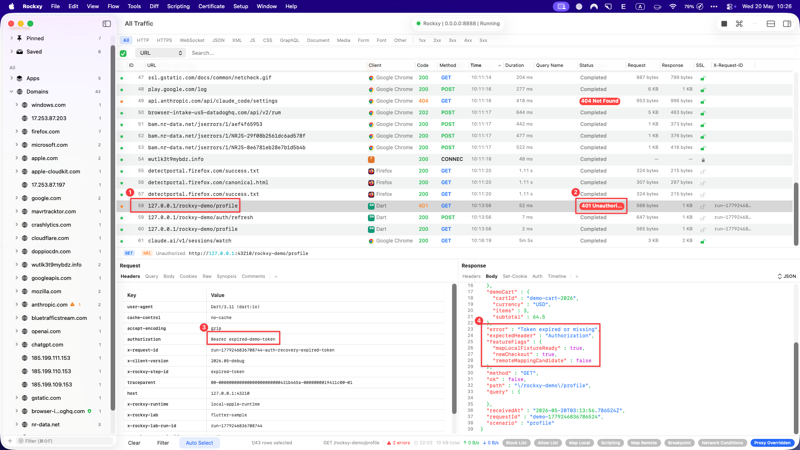
Task: Click the Rockxy running status indicator
Action: [x=459, y=23]
